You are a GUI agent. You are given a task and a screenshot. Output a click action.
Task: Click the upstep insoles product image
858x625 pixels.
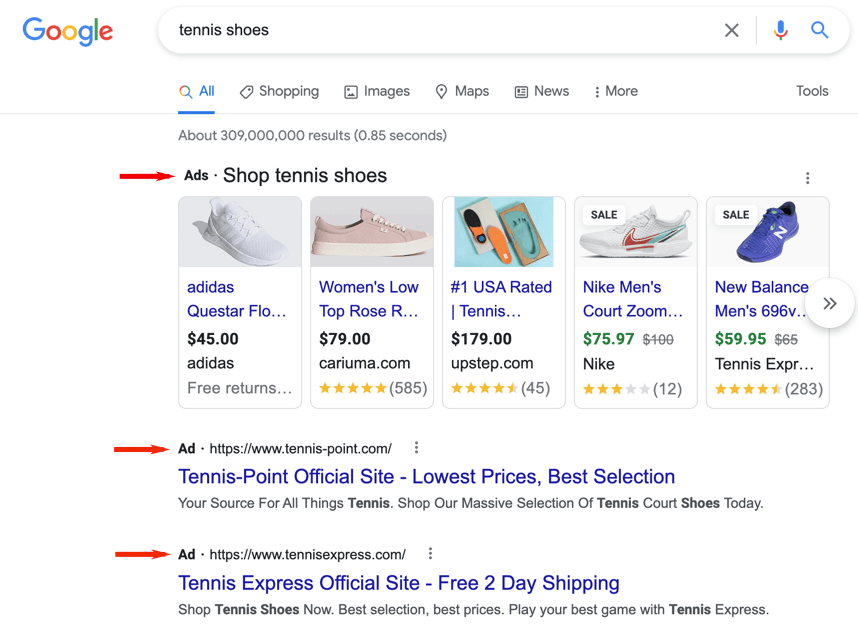[504, 232]
